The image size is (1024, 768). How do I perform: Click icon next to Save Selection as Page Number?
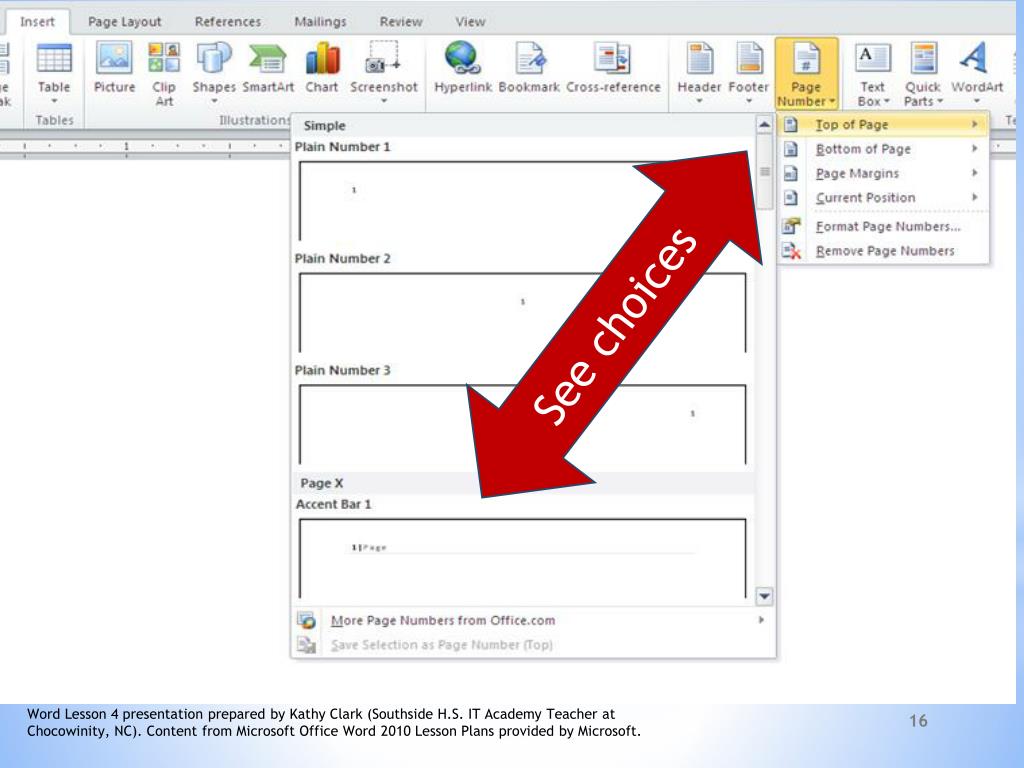[306, 645]
